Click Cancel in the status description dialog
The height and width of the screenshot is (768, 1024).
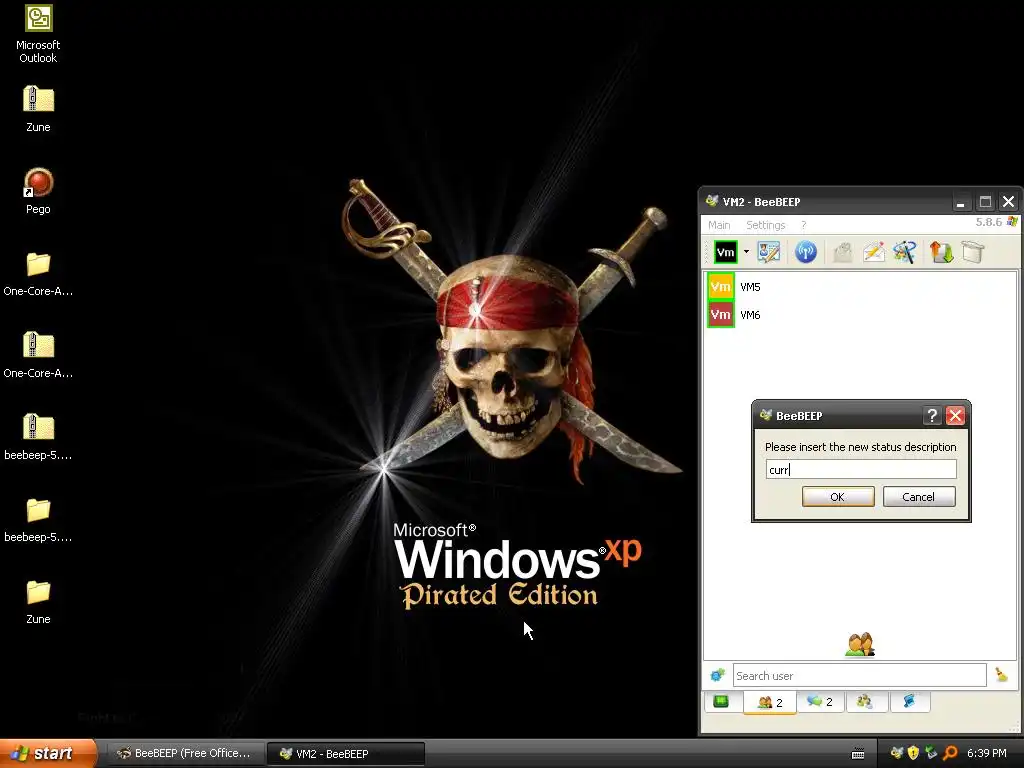919,497
